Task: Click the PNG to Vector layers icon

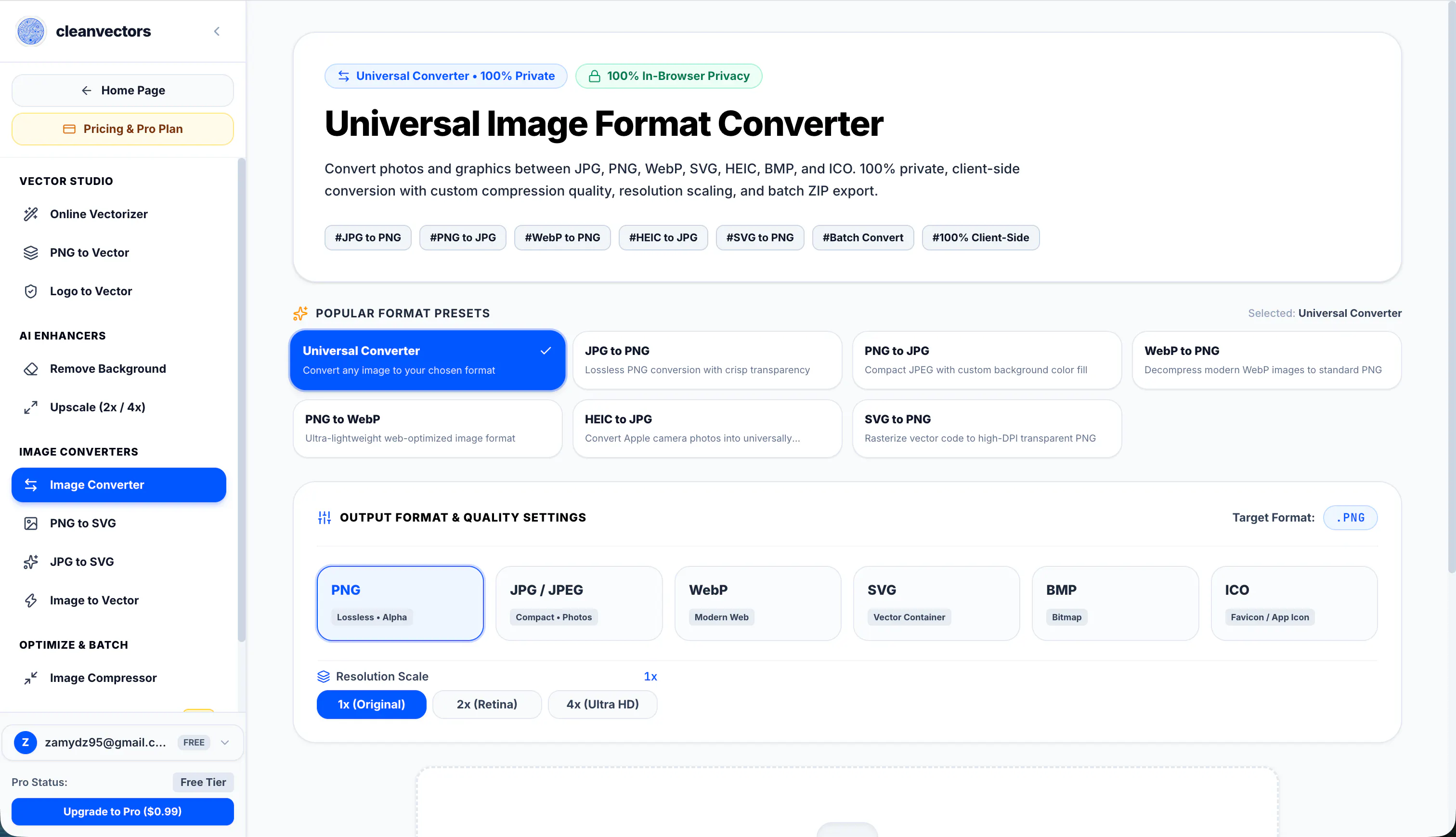Action: 31,252
